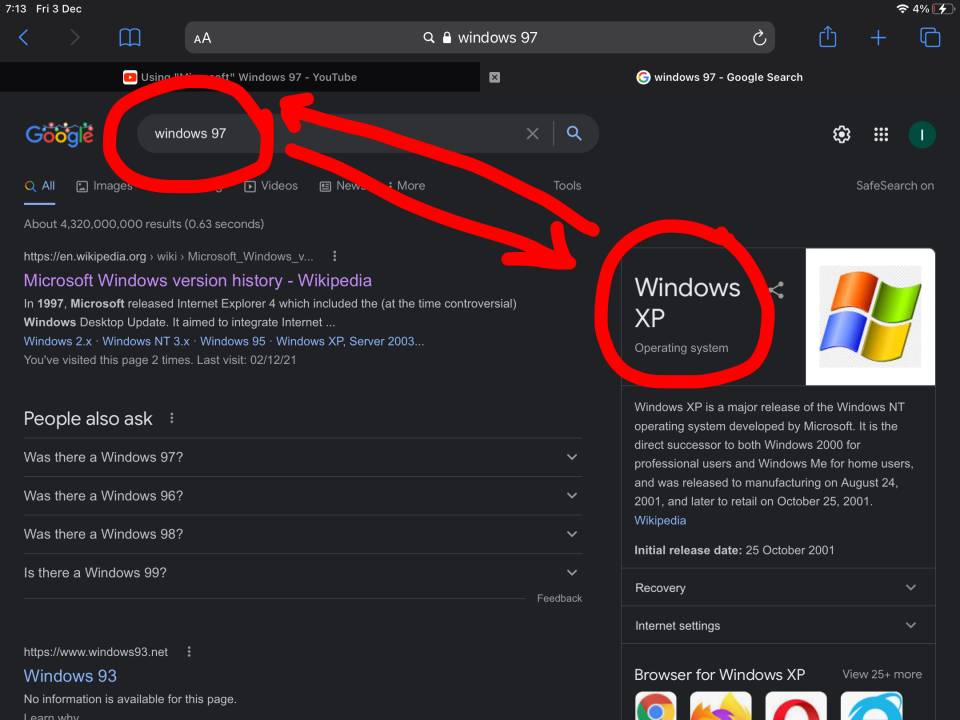The image size is (960, 720).
Task: Open the AA reader text size menu
Action: 202,39
